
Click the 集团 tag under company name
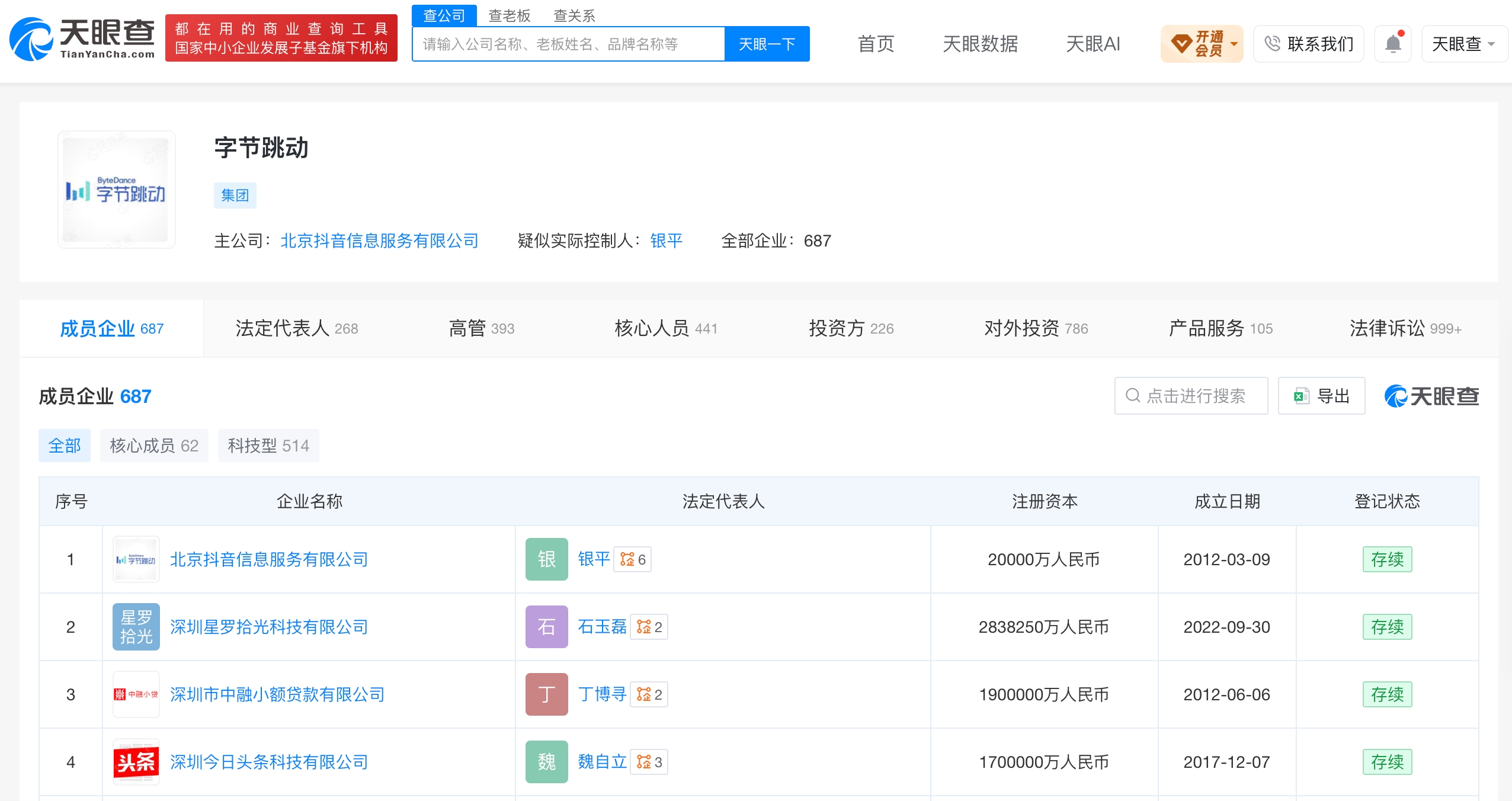coord(235,196)
